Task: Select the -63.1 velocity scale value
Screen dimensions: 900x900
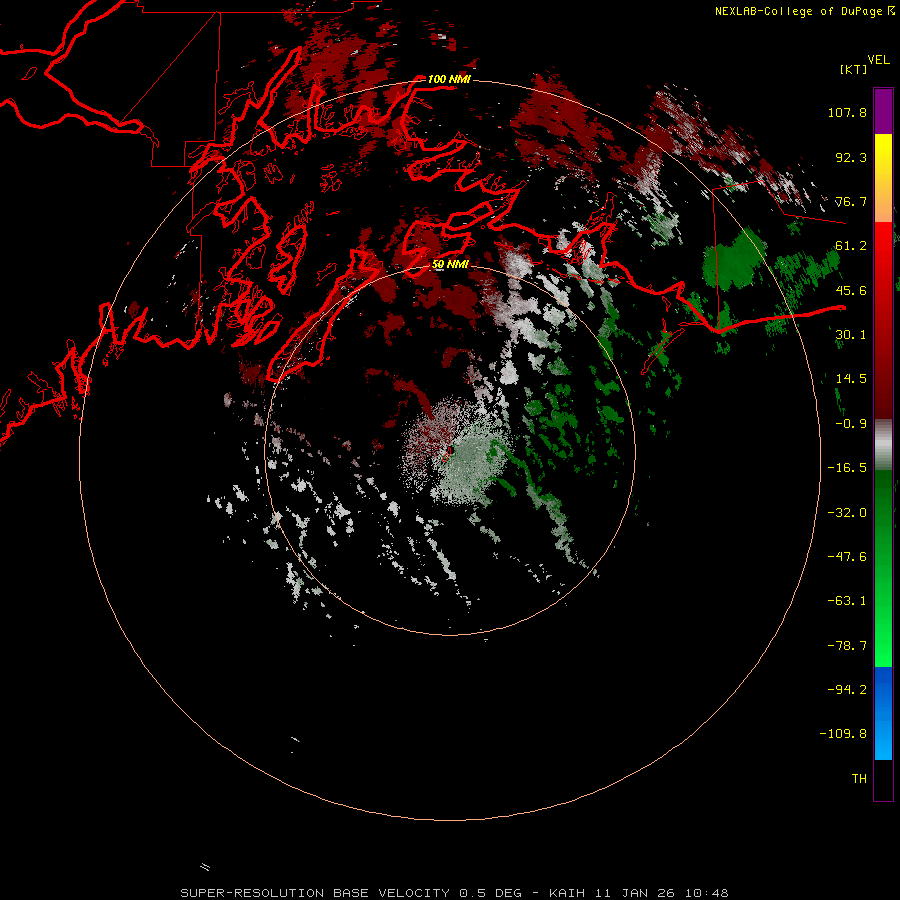Action: (x=847, y=601)
